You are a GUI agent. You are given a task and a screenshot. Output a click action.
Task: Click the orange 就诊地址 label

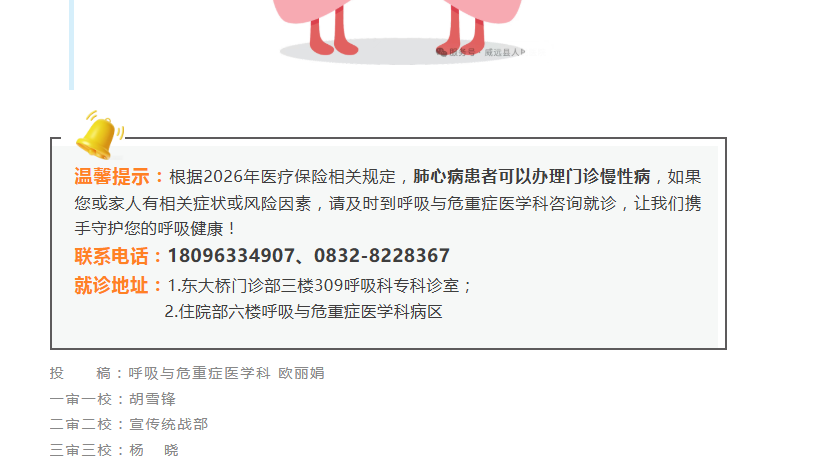(112, 286)
